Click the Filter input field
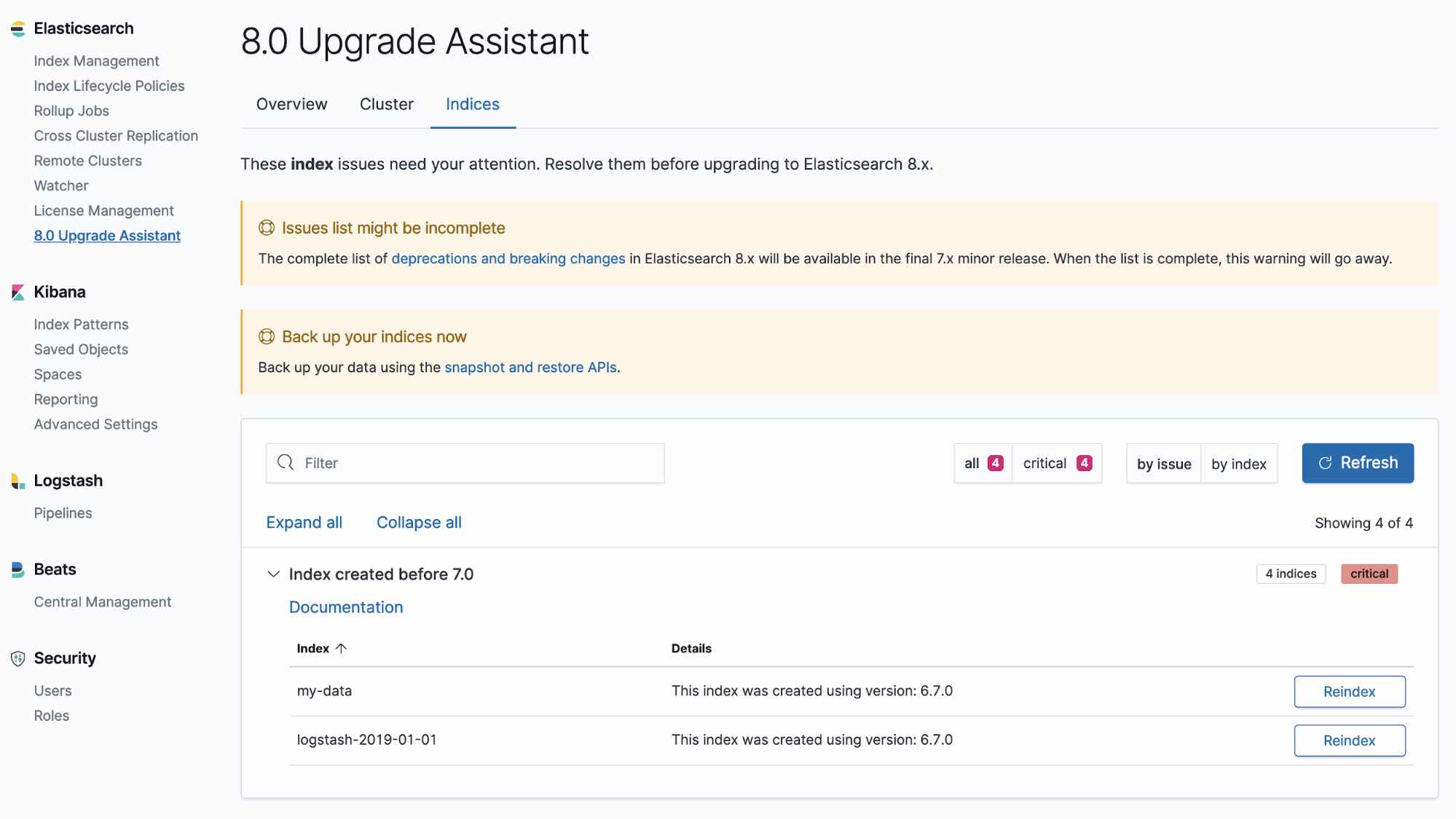The height and width of the screenshot is (819, 1456). pos(465,463)
